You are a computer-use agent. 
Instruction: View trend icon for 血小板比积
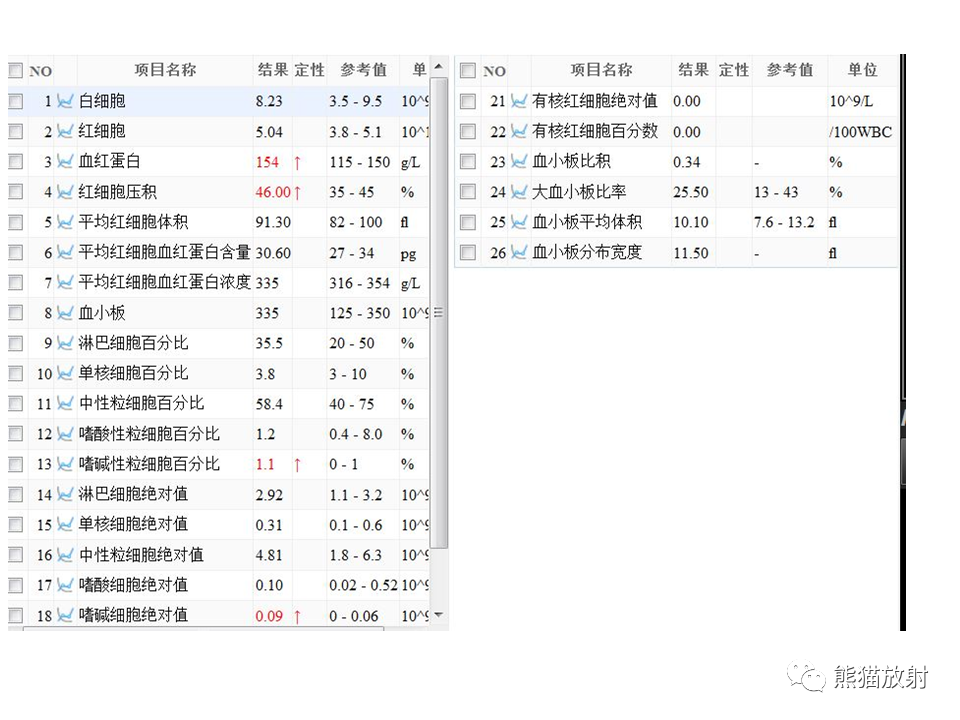point(519,162)
